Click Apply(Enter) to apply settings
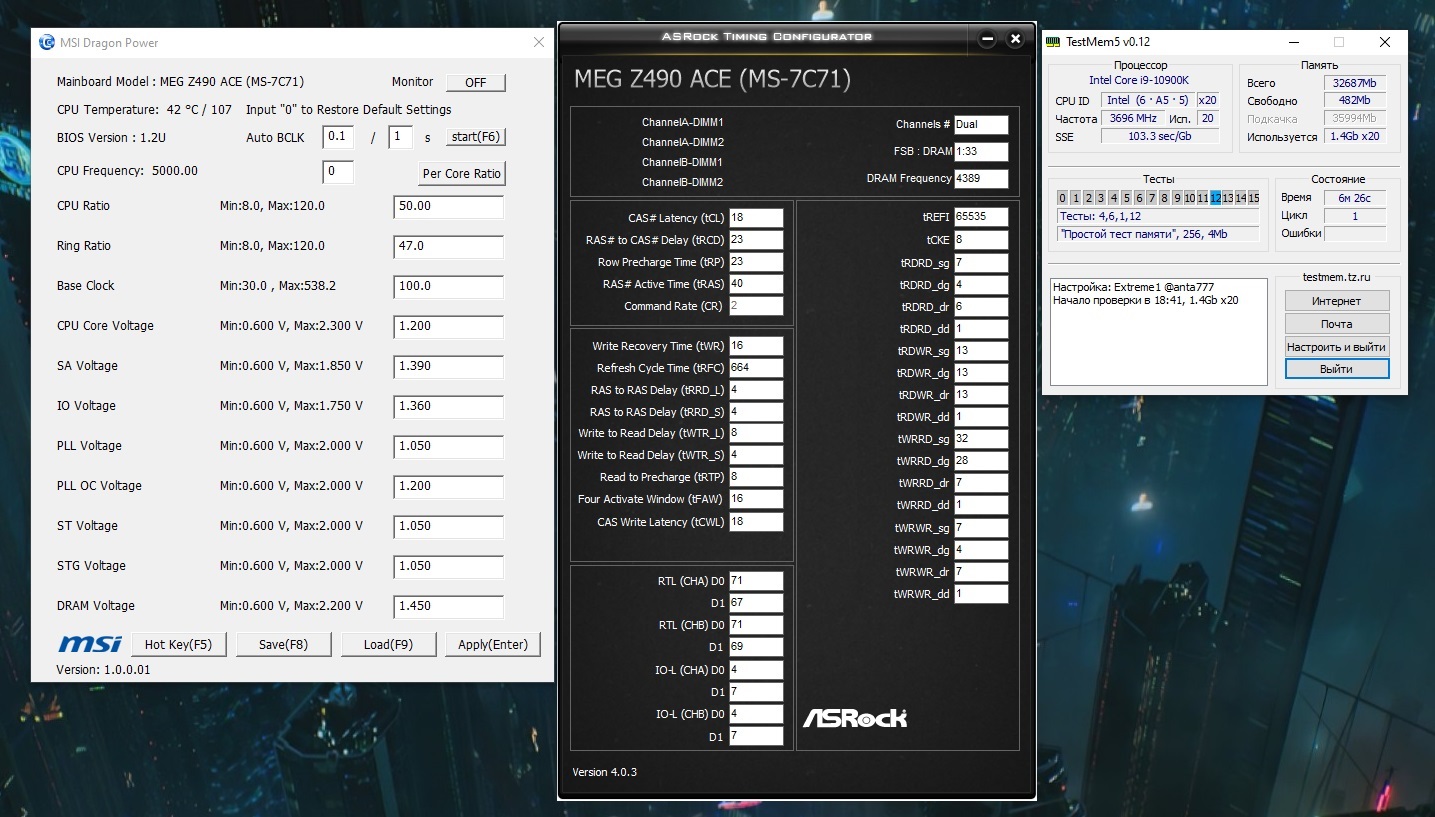1435x817 pixels. click(493, 644)
